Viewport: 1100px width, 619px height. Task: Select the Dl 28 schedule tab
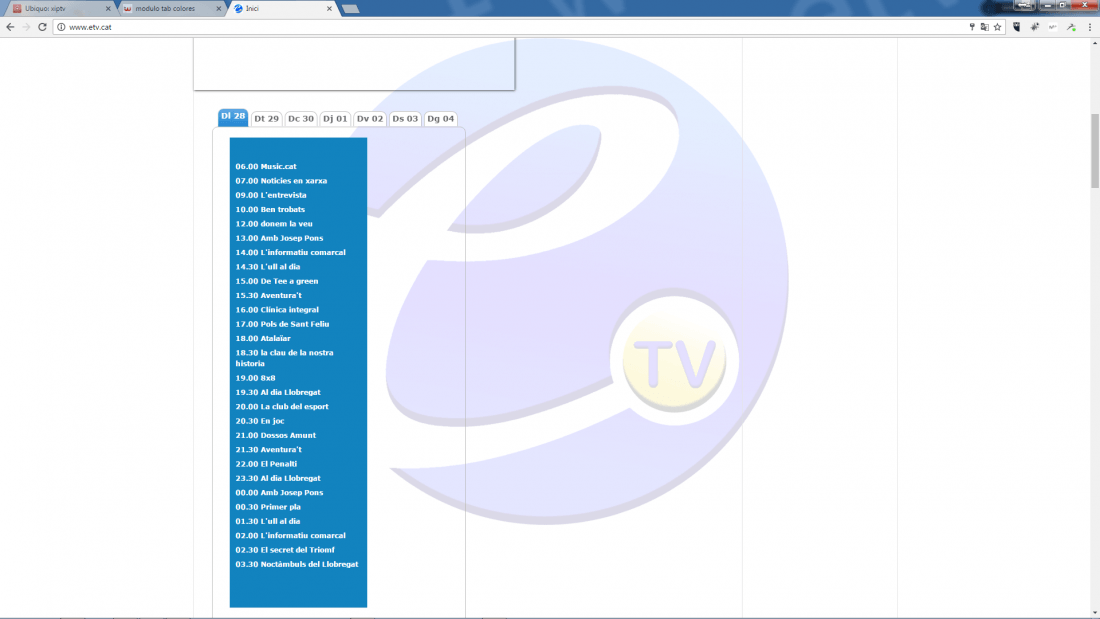pyautogui.click(x=233, y=117)
